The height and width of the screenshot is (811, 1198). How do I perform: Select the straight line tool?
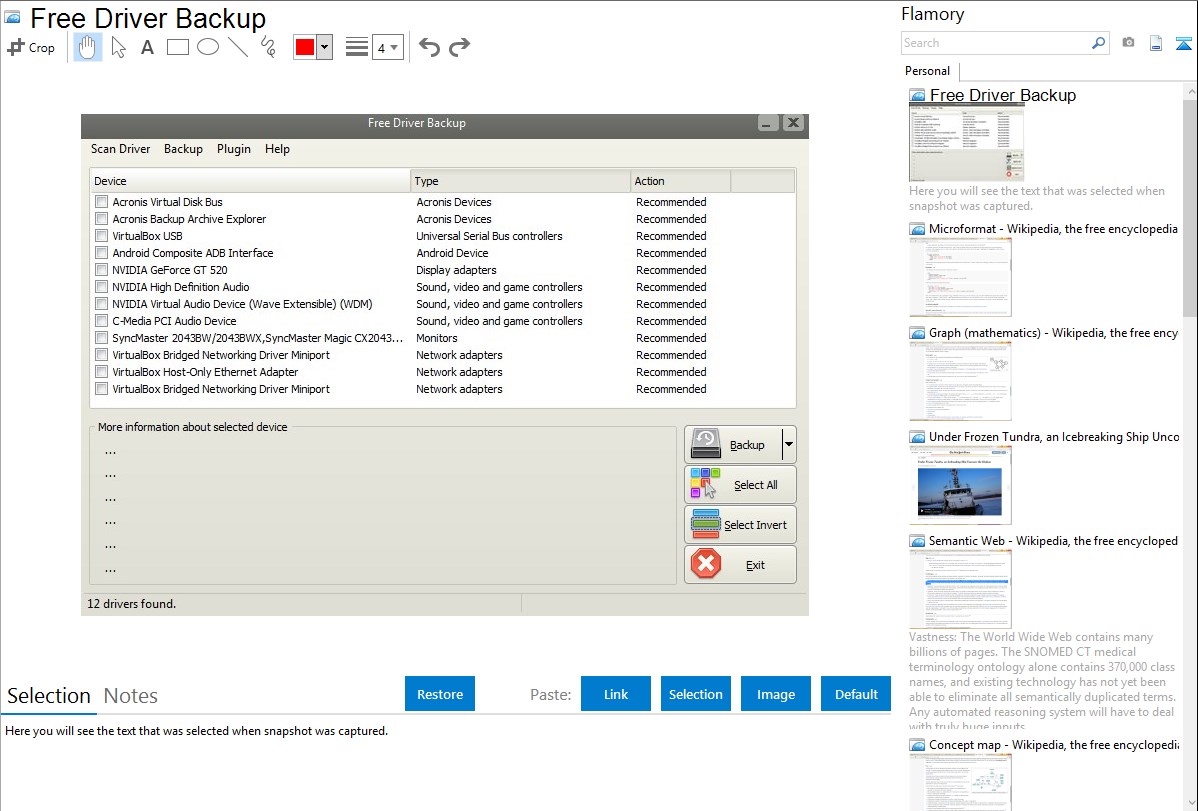click(238, 47)
